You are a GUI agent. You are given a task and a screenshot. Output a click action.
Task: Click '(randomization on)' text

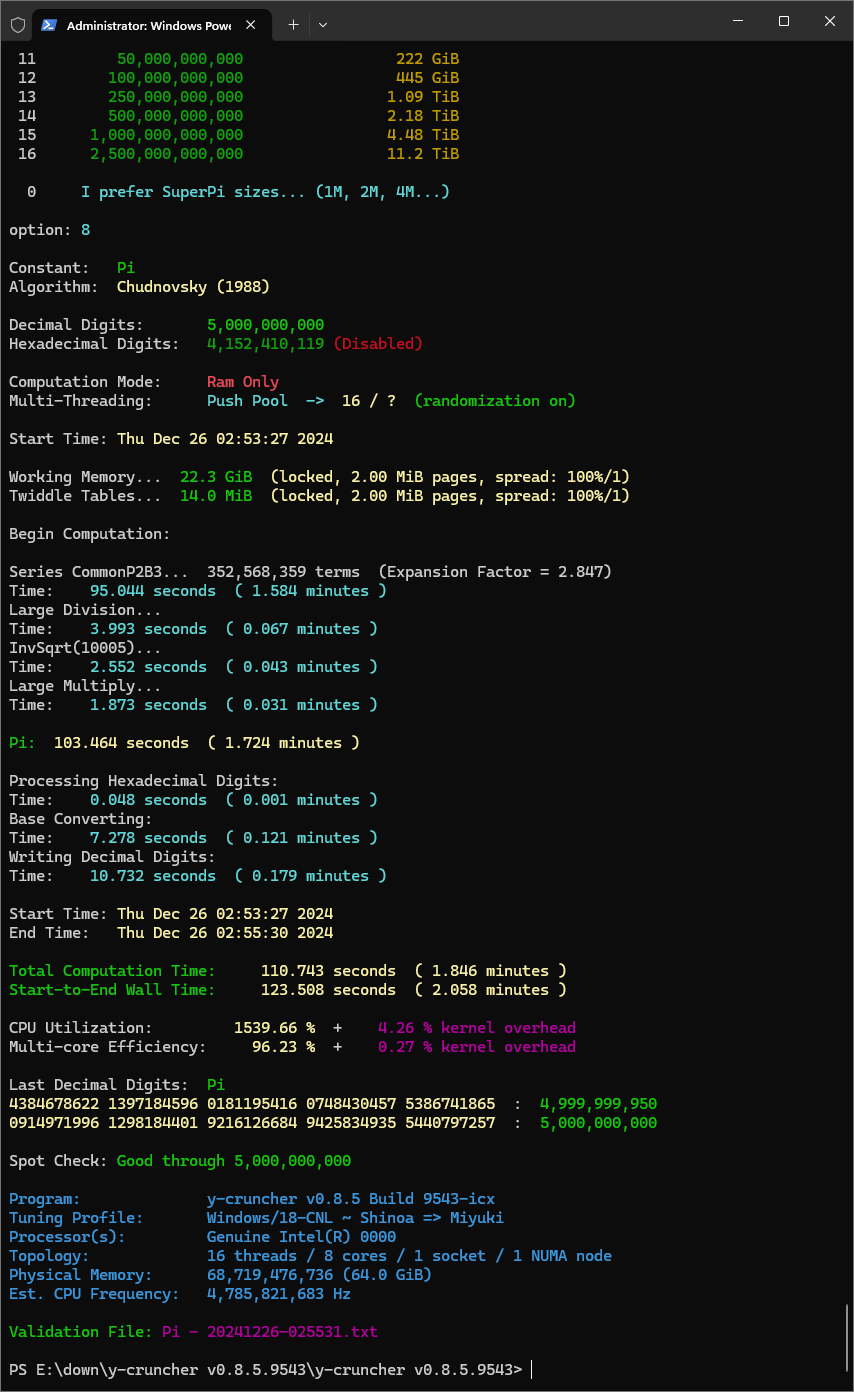(x=495, y=401)
